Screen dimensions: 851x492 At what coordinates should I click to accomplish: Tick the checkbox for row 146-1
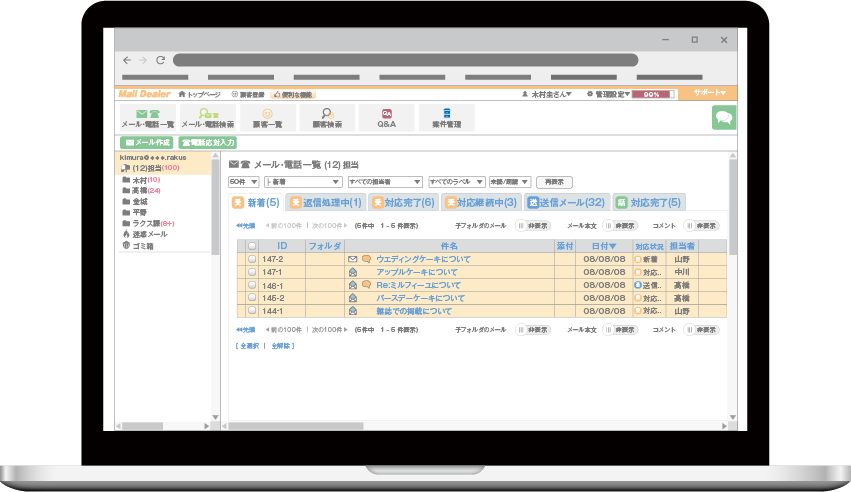click(252, 285)
